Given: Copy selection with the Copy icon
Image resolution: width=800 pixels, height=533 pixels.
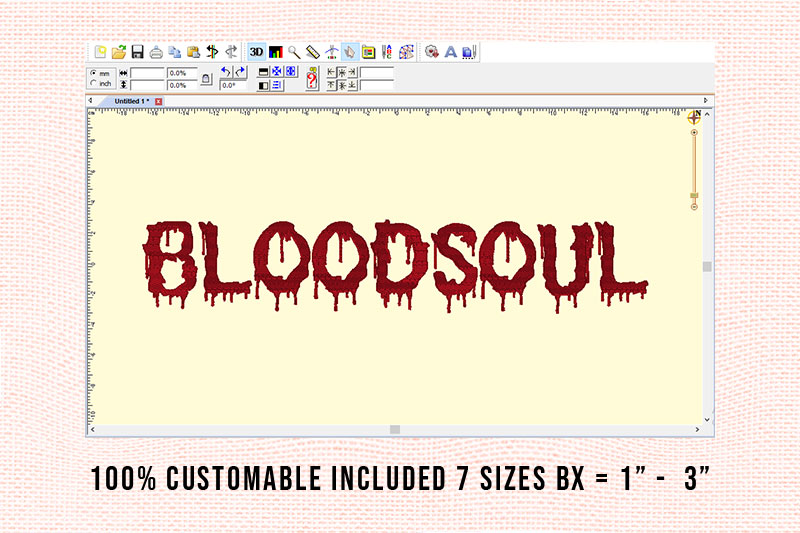Looking at the screenshot, I should 174,53.
